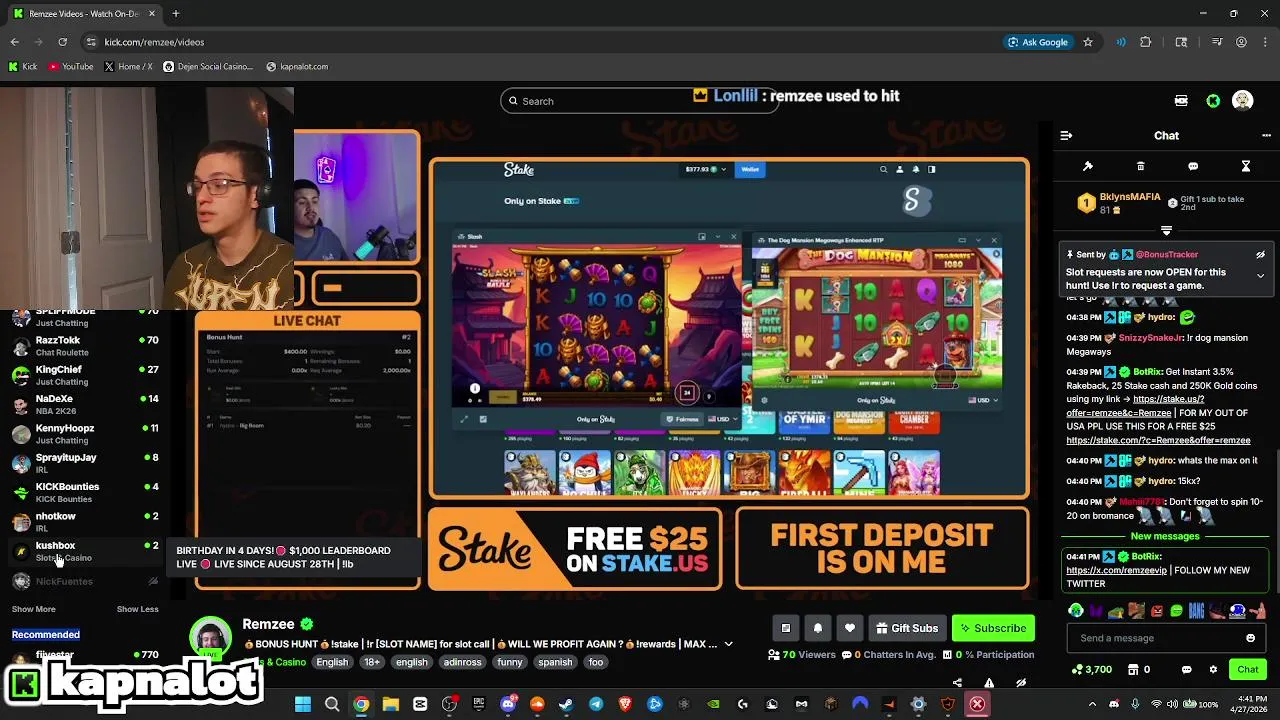
Task: Click the Chrome address bar URL
Action: coord(154,42)
